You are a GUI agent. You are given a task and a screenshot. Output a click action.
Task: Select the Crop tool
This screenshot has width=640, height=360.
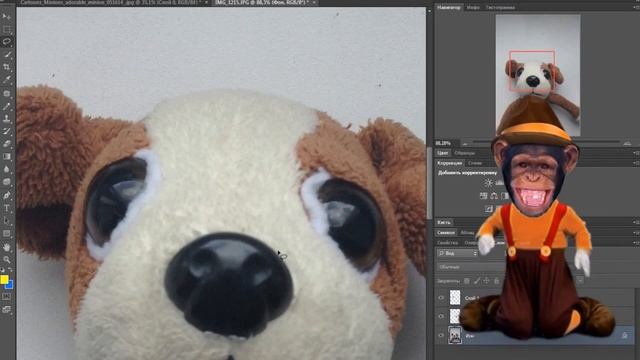7,67
